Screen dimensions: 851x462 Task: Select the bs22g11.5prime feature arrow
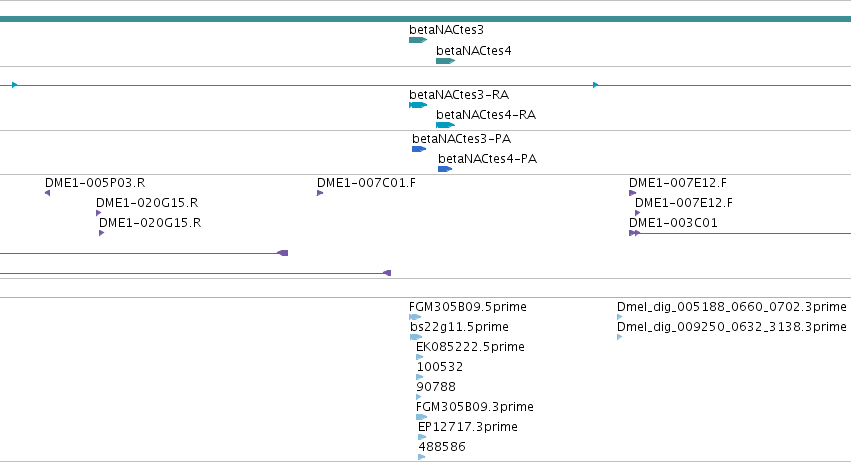point(416,337)
